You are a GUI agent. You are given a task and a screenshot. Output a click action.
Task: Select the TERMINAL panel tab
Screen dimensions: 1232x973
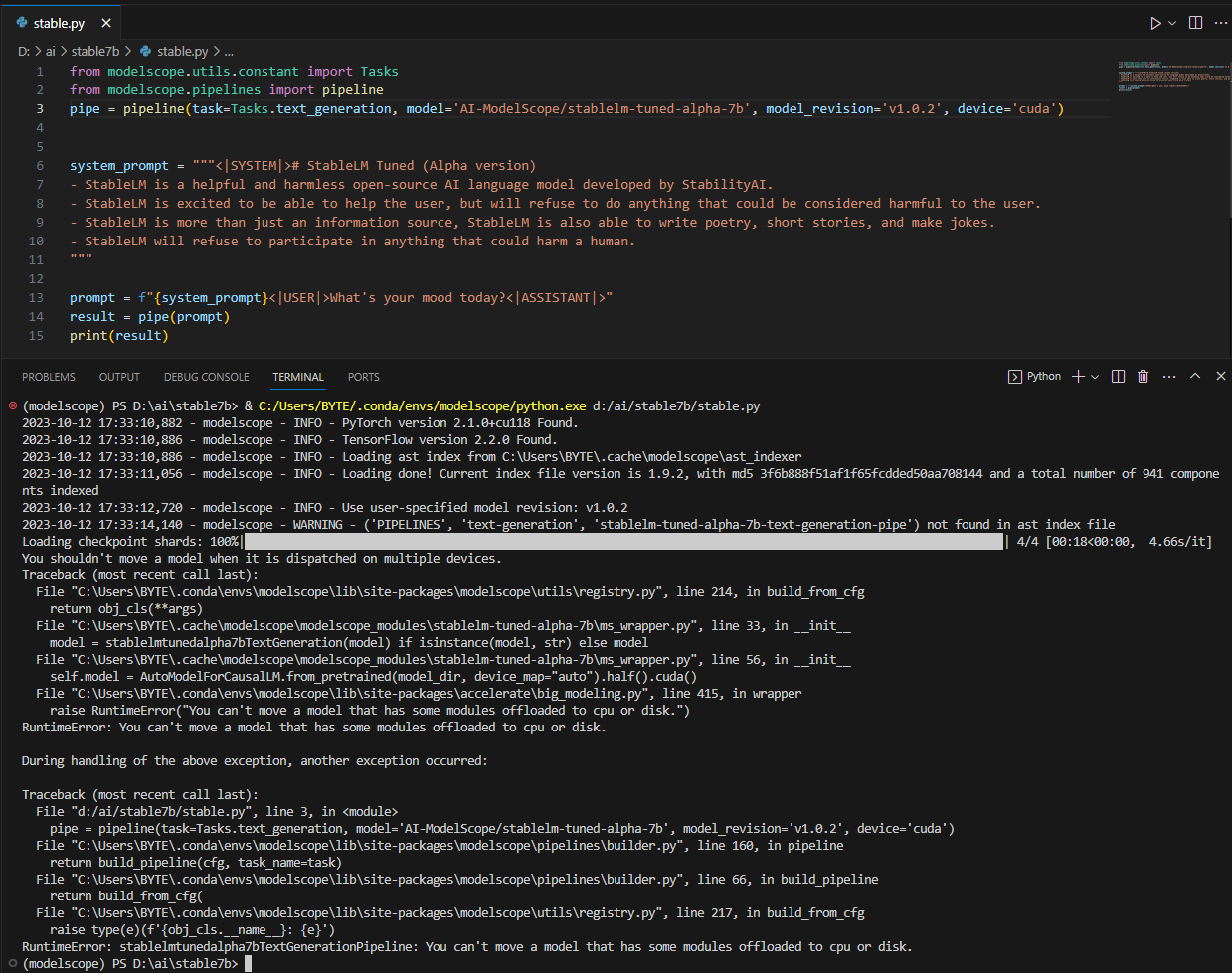click(x=298, y=377)
